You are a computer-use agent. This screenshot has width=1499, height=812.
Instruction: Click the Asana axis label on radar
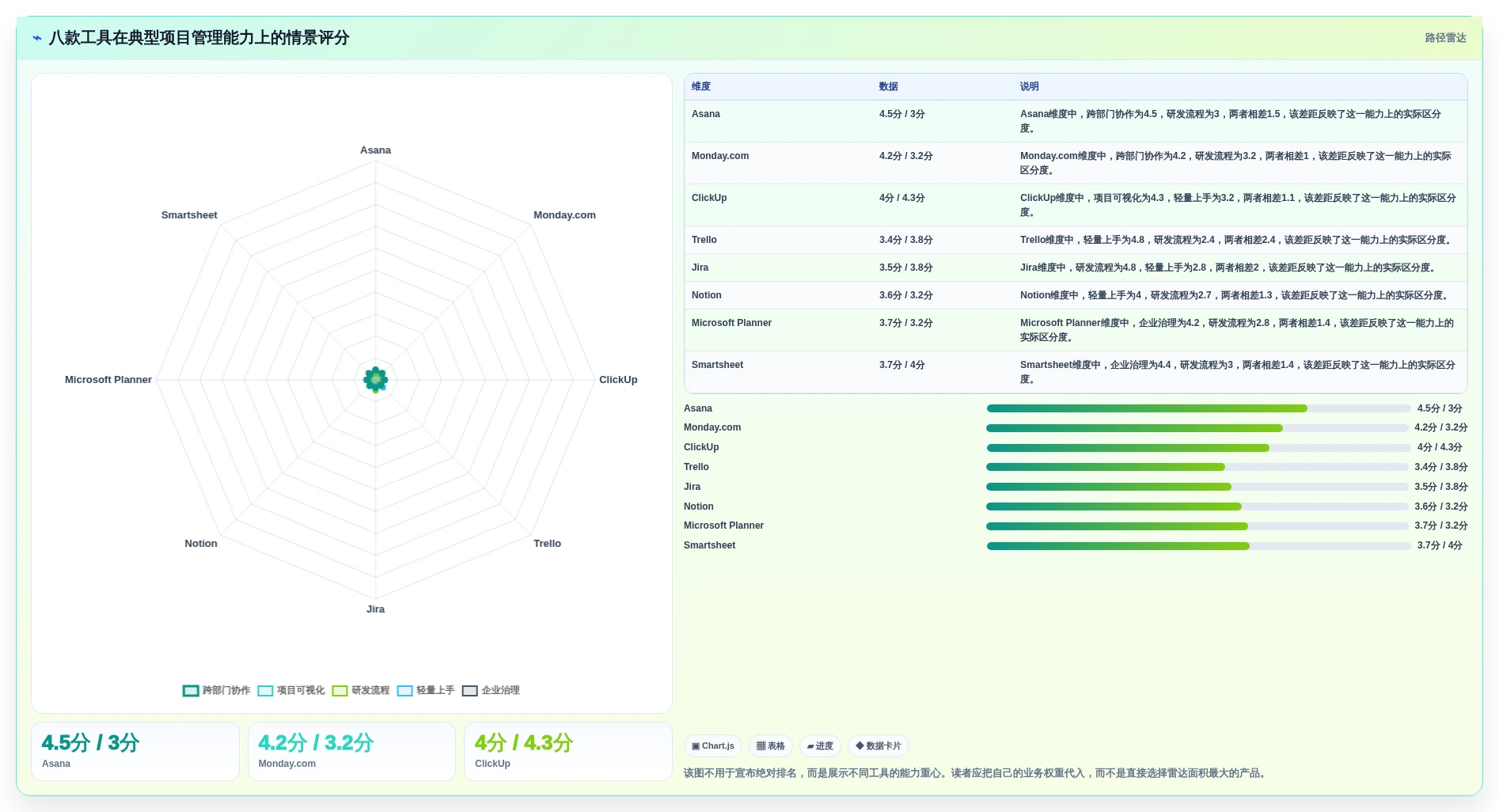375,150
